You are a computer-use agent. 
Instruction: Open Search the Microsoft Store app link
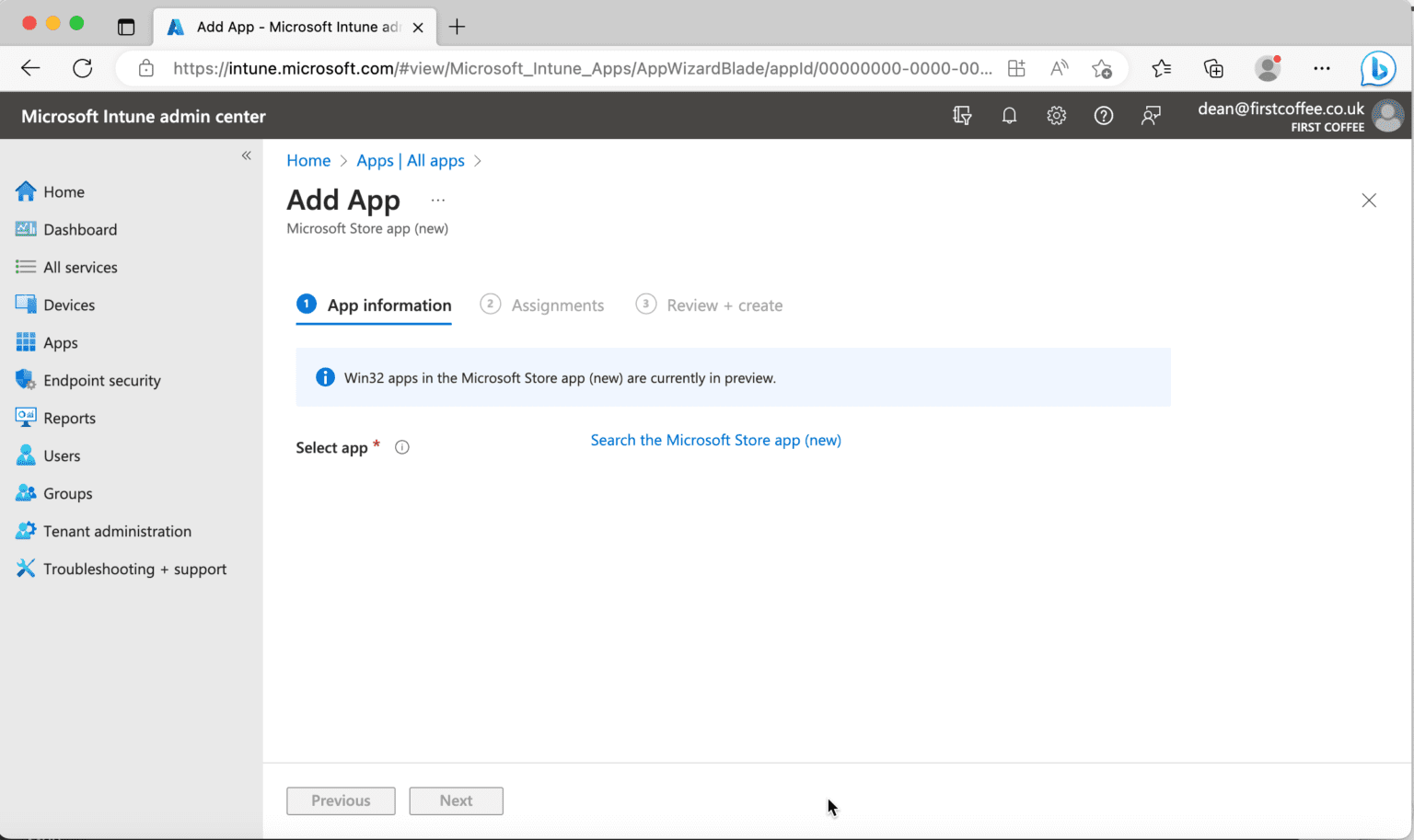tap(715, 440)
